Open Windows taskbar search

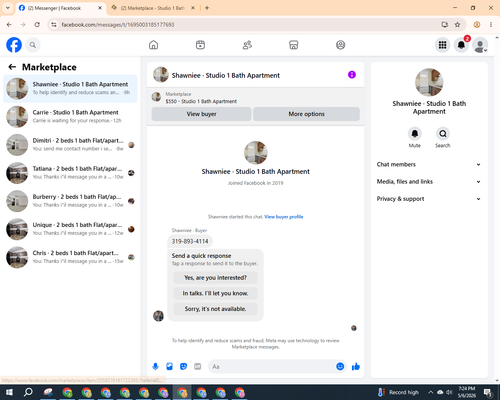[28, 392]
